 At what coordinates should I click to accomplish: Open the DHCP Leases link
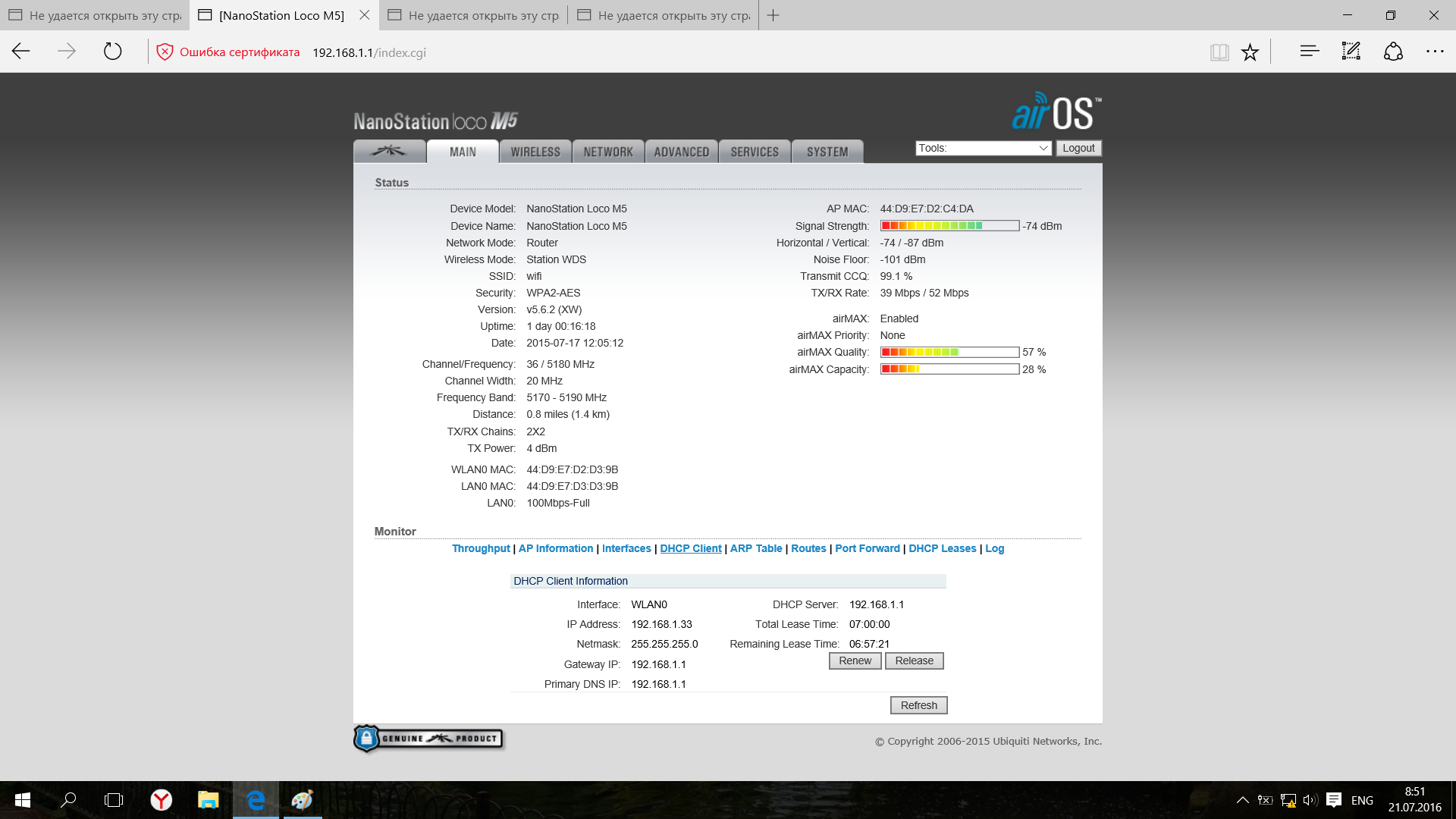[x=943, y=548]
